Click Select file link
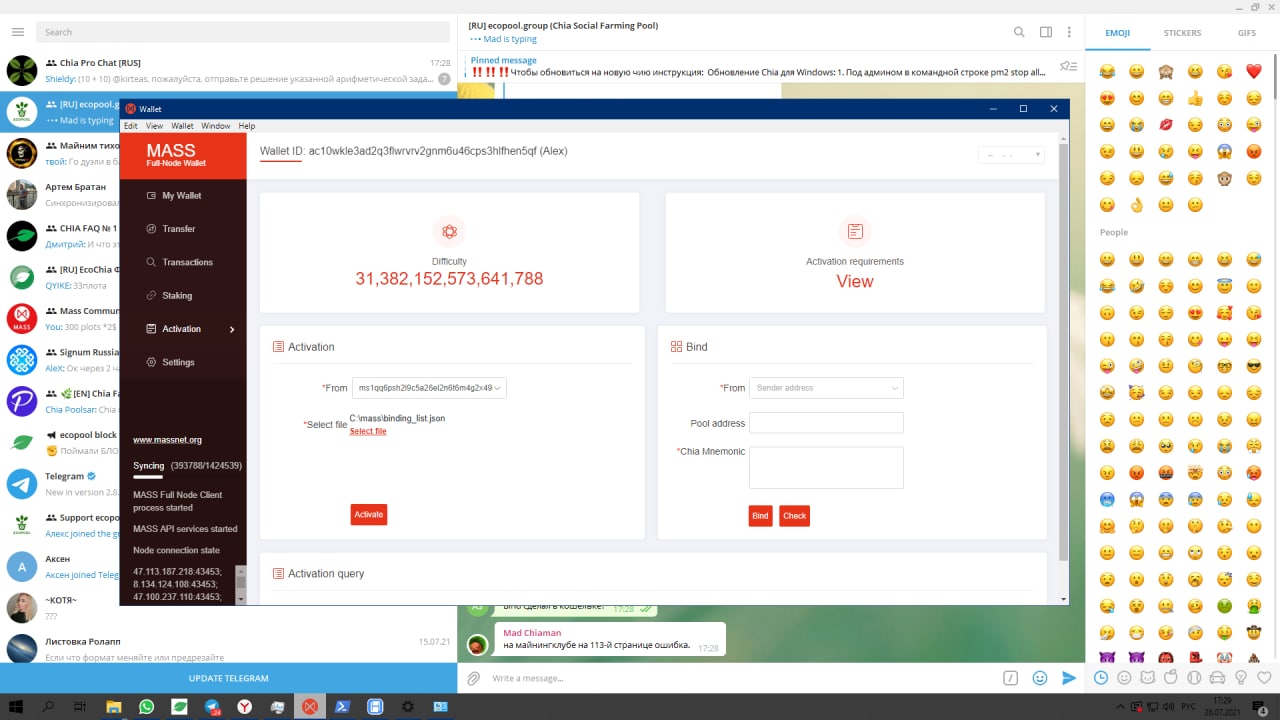 point(368,431)
